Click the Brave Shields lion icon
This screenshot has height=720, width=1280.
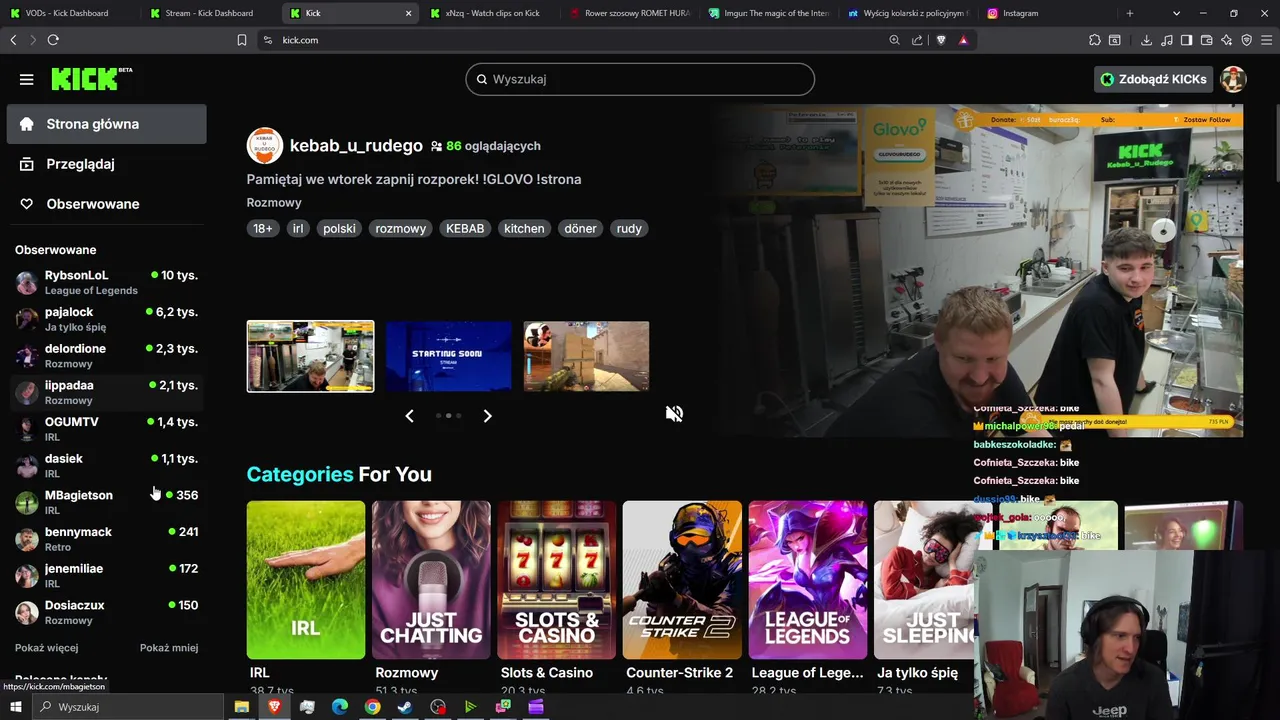pos(941,40)
